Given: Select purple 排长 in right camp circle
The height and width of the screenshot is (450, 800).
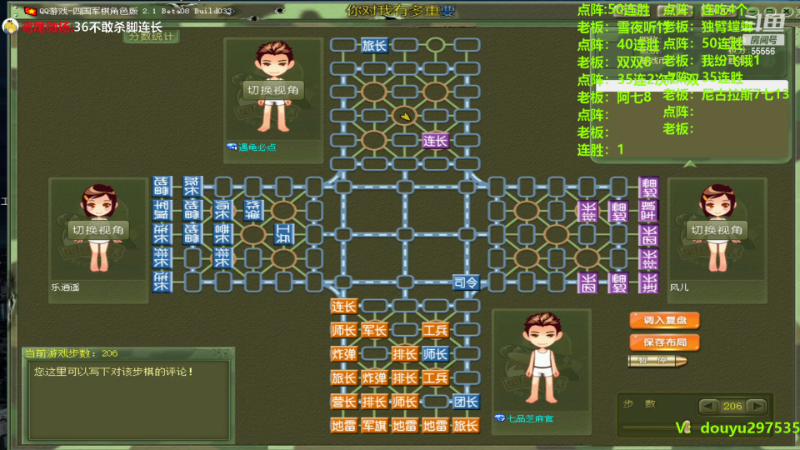Looking at the screenshot, I should [587, 210].
